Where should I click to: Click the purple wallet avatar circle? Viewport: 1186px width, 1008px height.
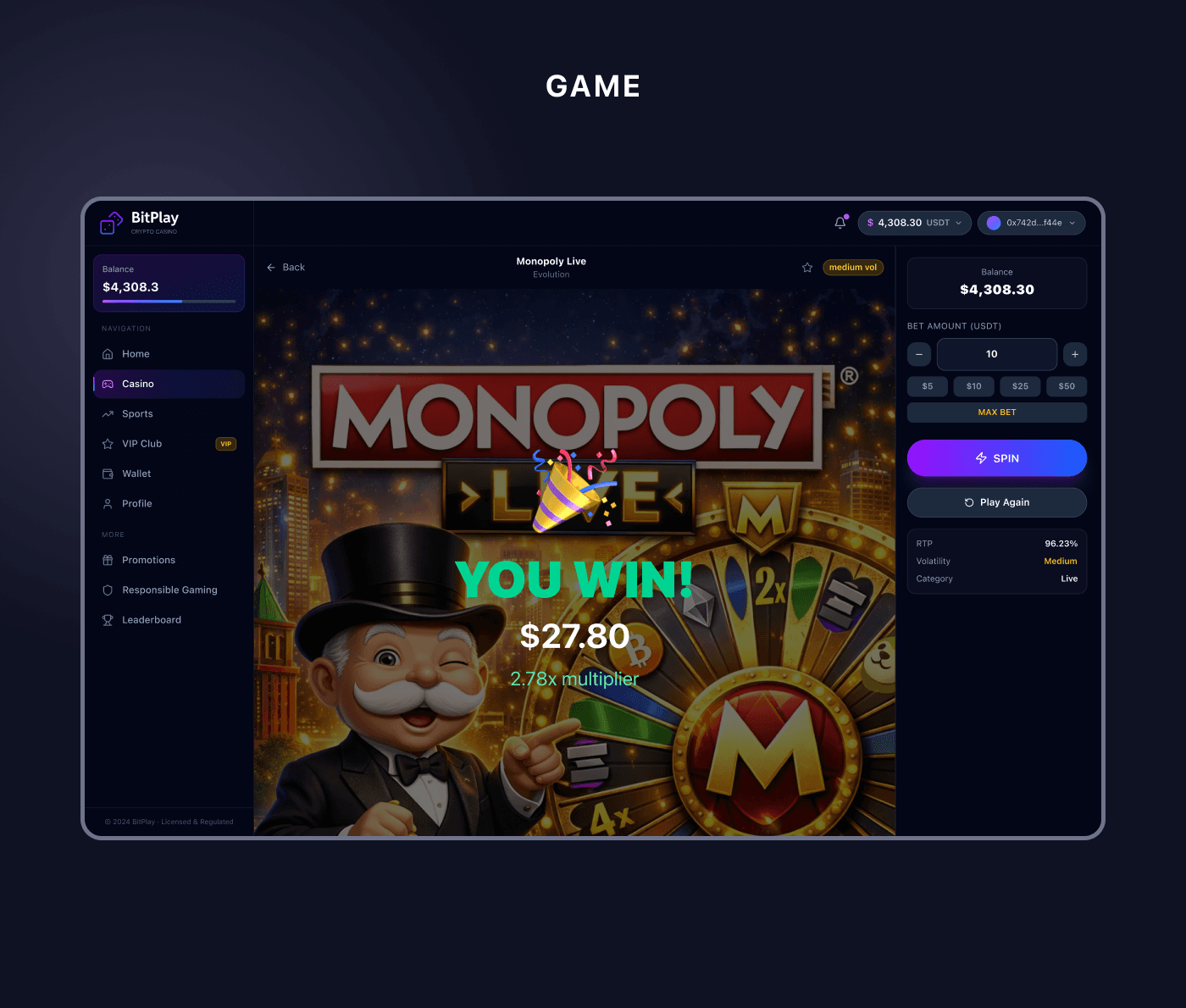(994, 223)
